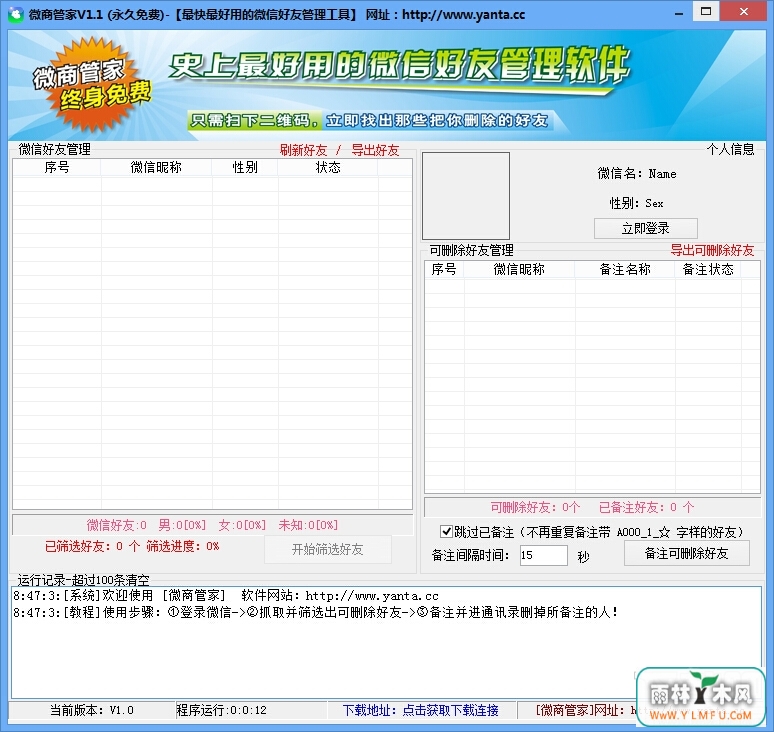The image size is (774, 732).
Task: Minimize the 微商管家 window
Action: point(679,12)
